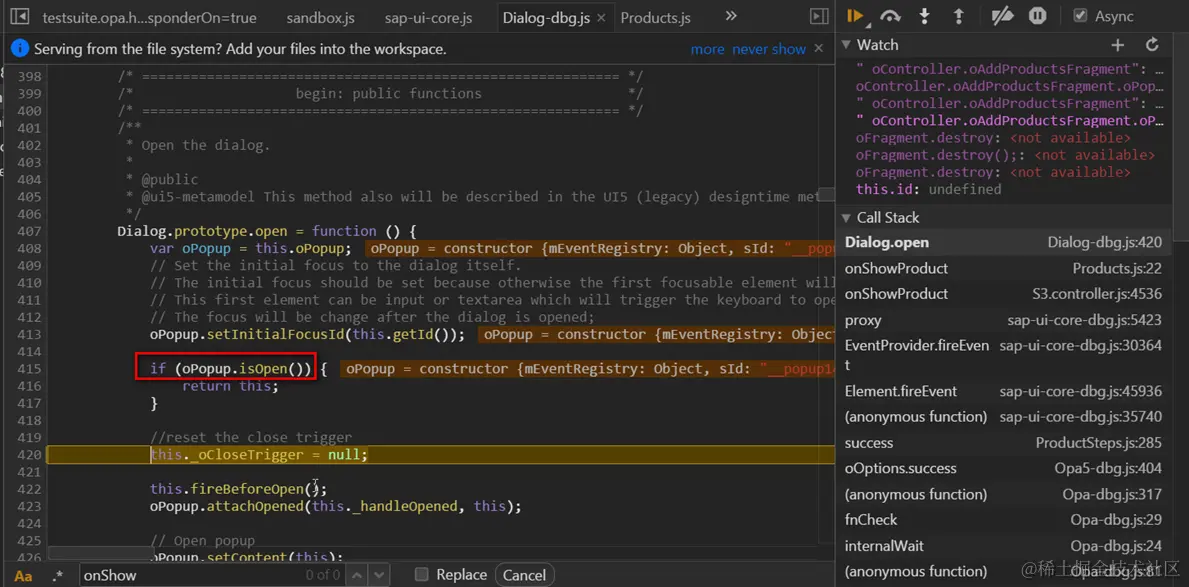Switch to testsuite.opa.h tab
This screenshot has width=1189, height=587.
tap(149, 17)
